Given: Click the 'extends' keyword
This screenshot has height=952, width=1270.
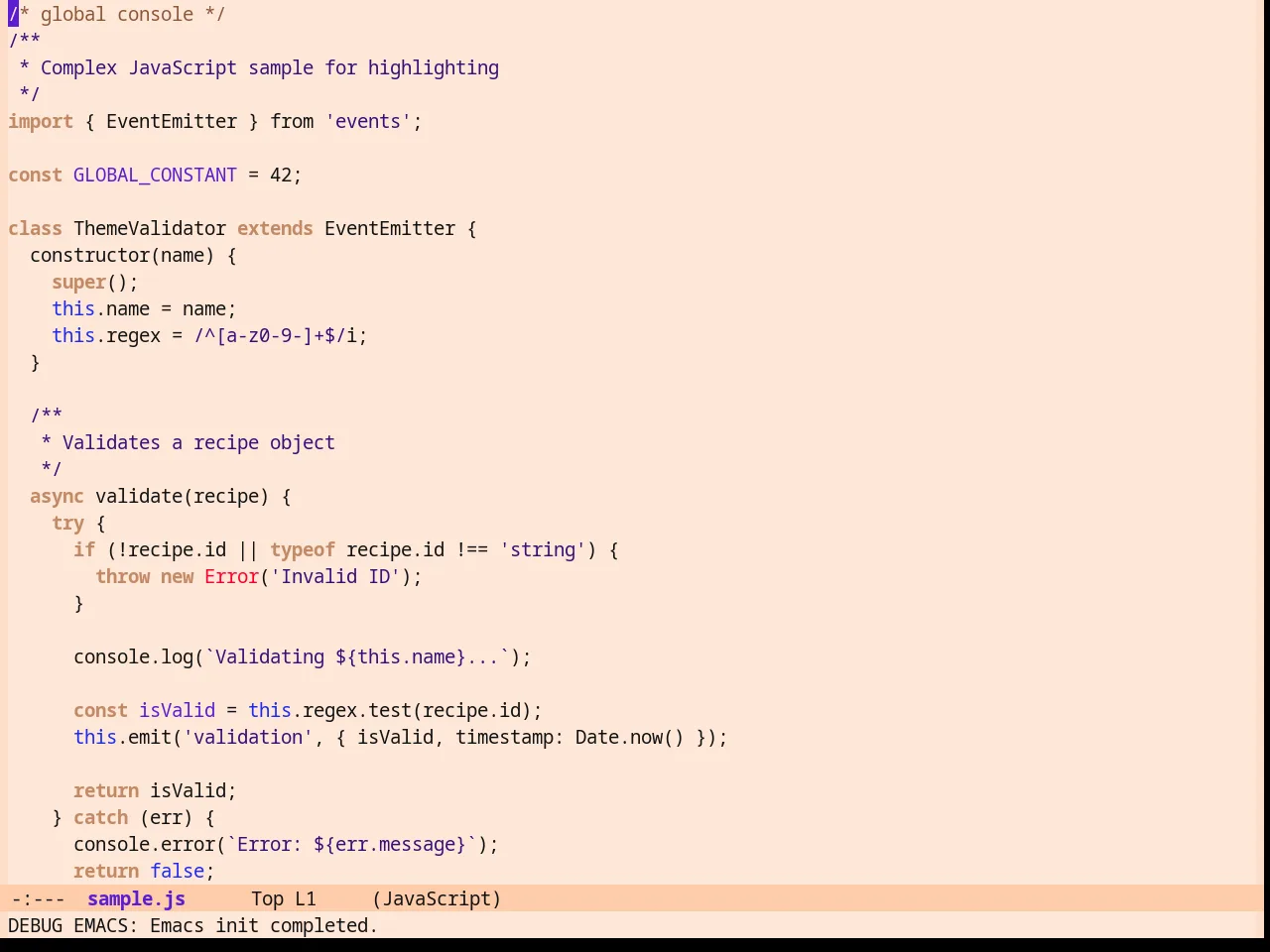Looking at the screenshot, I should (x=275, y=228).
